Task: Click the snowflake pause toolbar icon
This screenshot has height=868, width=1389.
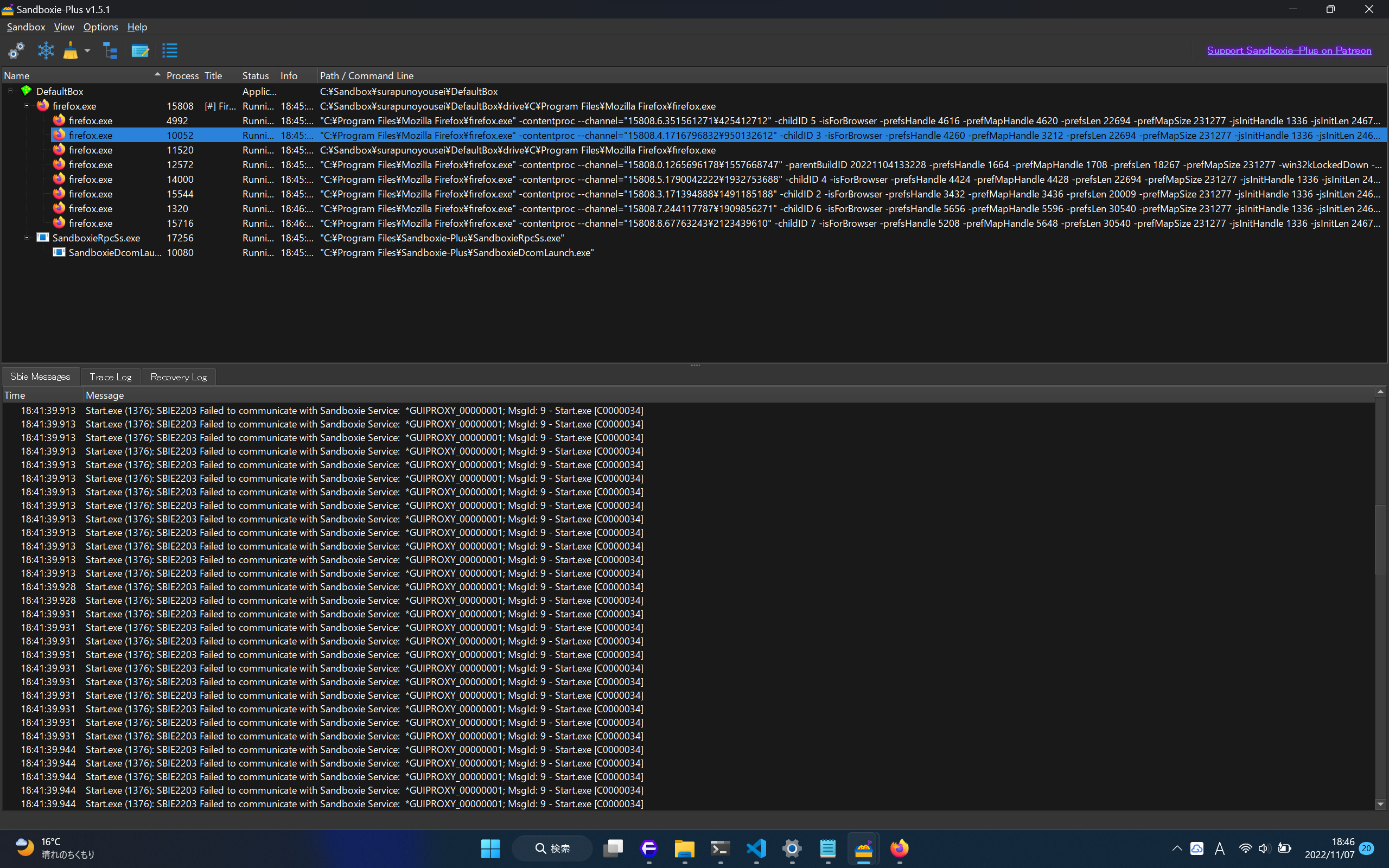Action: (46, 50)
